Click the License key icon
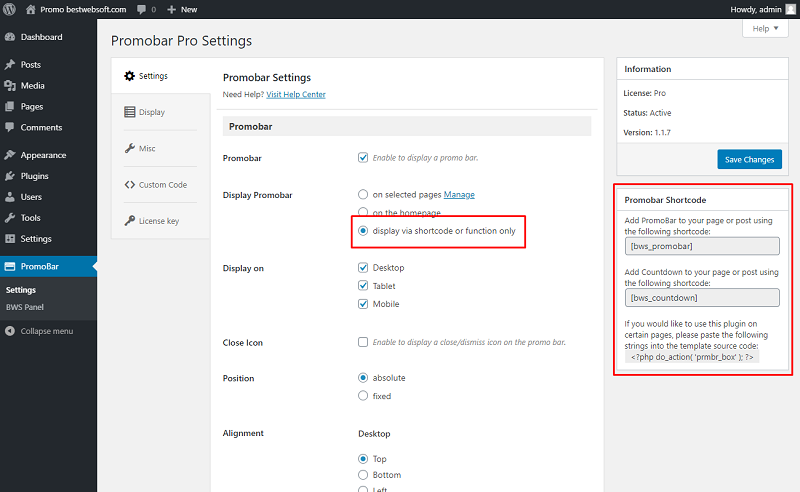The height and width of the screenshot is (492, 800). [130, 220]
